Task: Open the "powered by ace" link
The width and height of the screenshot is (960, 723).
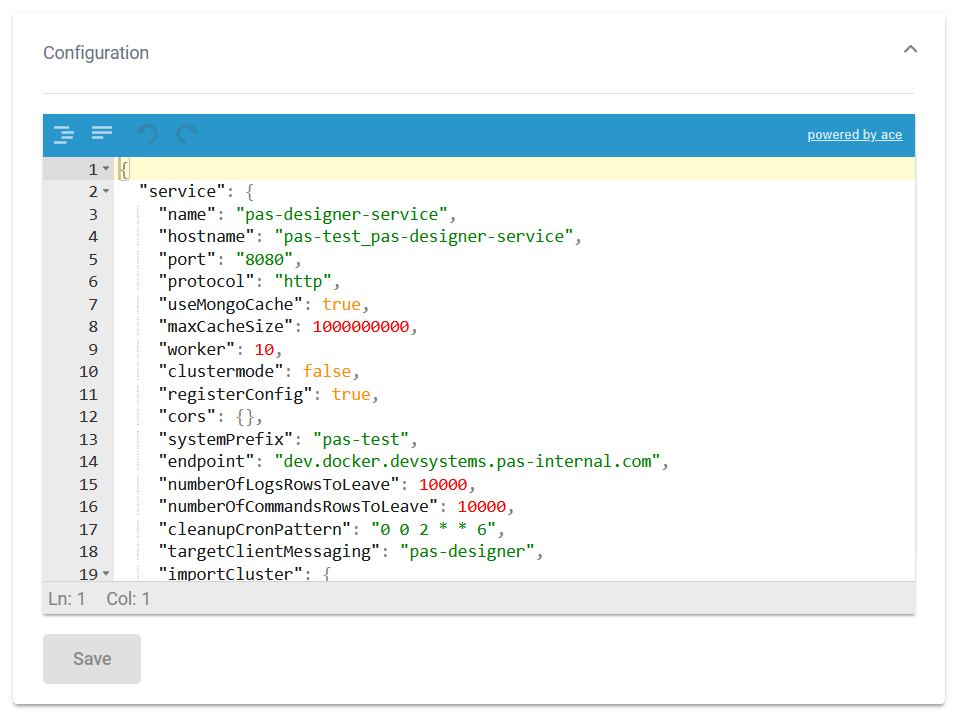Action: tap(854, 135)
